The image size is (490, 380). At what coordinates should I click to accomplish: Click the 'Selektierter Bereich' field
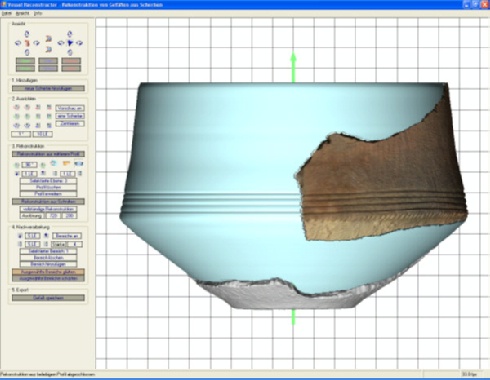pyautogui.click(x=48, y=251)
